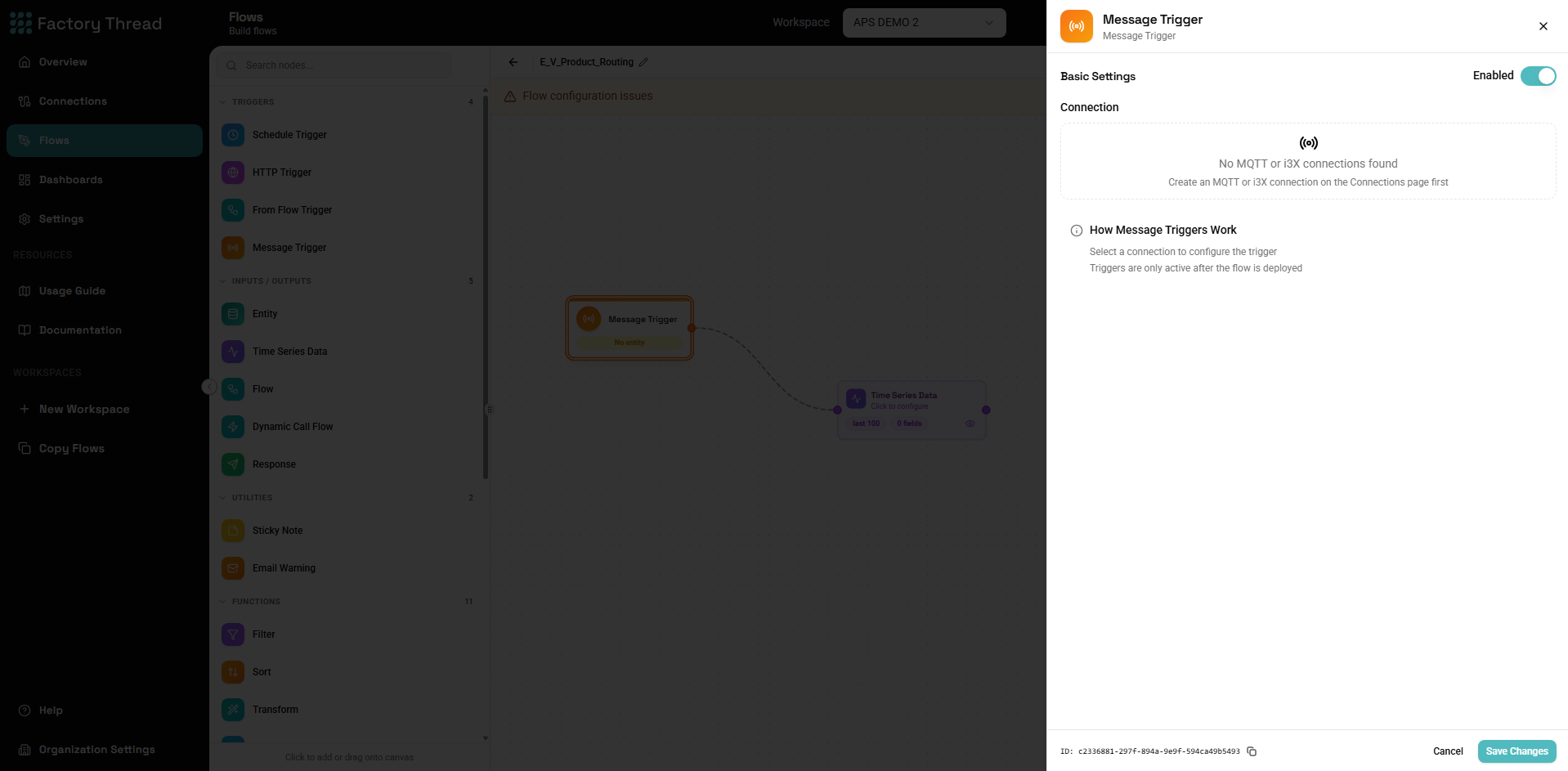Add the Sort function icon
1568x771 pixels.
click(233, 672)
